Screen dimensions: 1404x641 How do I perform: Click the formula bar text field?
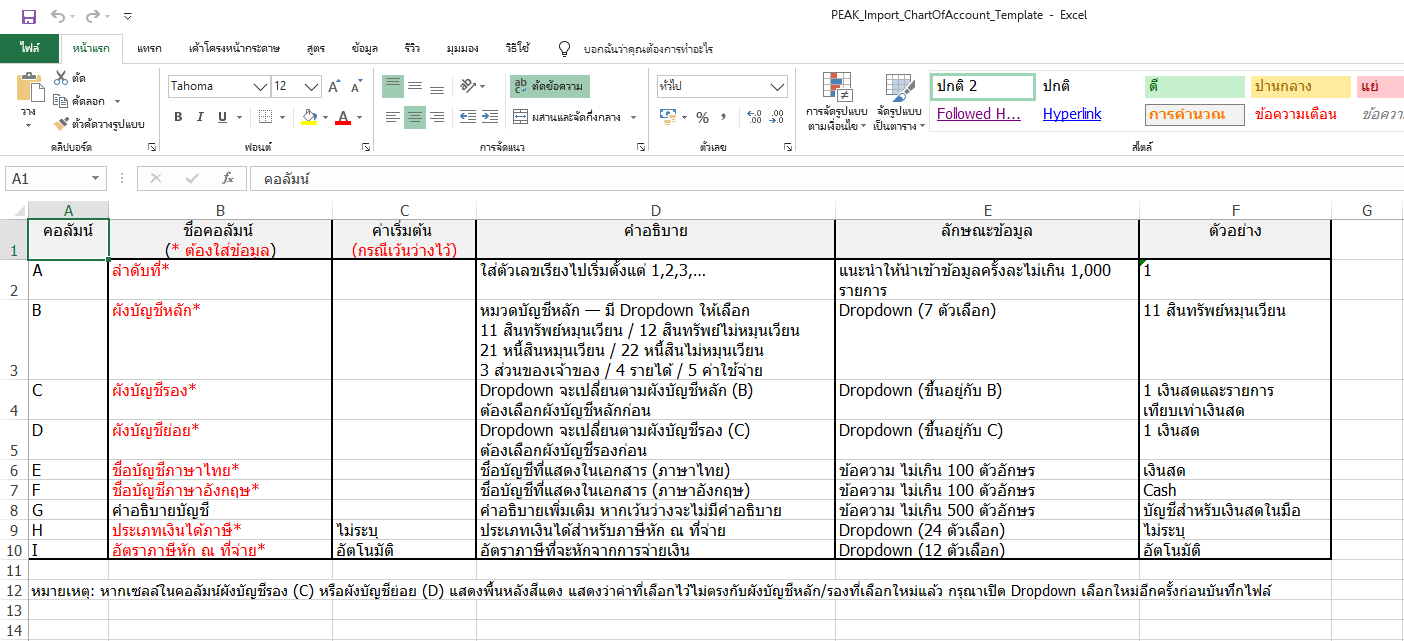point(826,179)
